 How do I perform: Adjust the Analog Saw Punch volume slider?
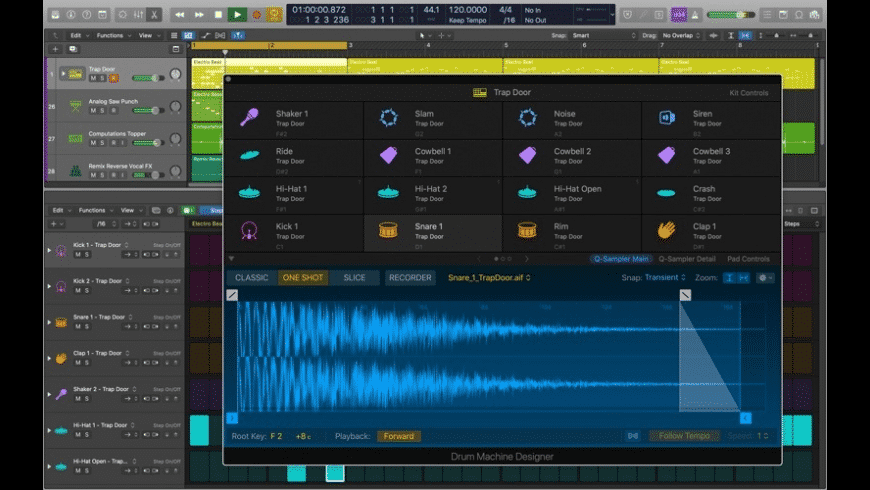148,110
